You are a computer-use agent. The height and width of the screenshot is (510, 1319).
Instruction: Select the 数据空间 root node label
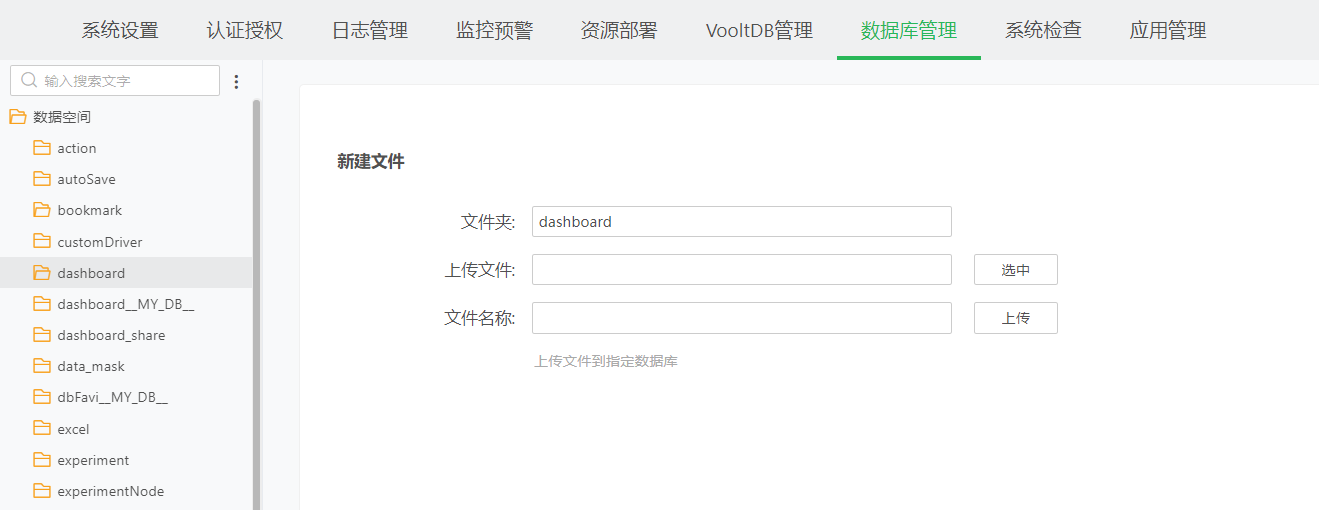click(62, 117)
